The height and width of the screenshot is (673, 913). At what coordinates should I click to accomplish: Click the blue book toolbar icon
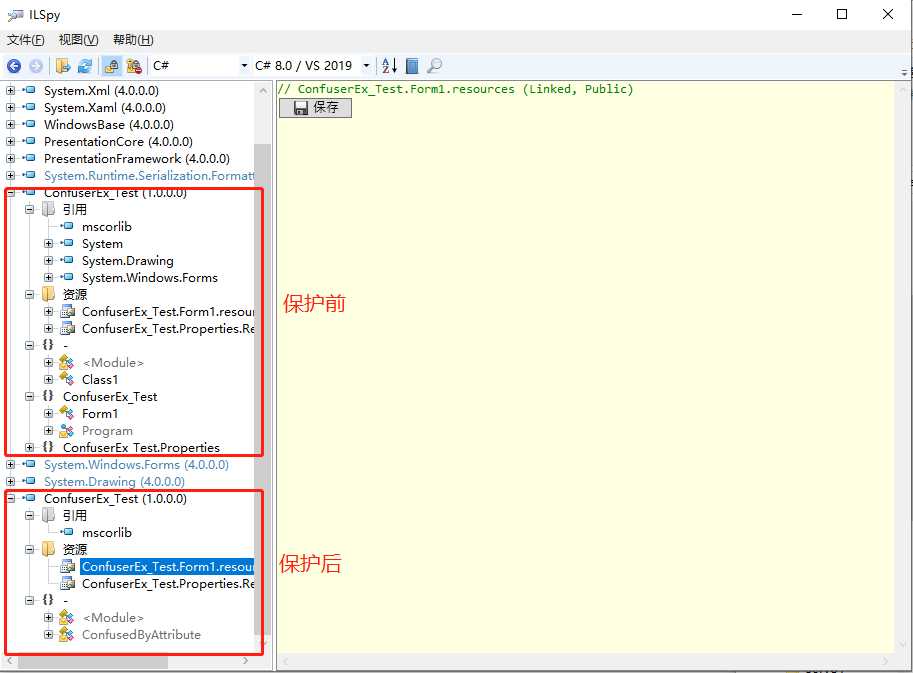[x=412, y=66]
